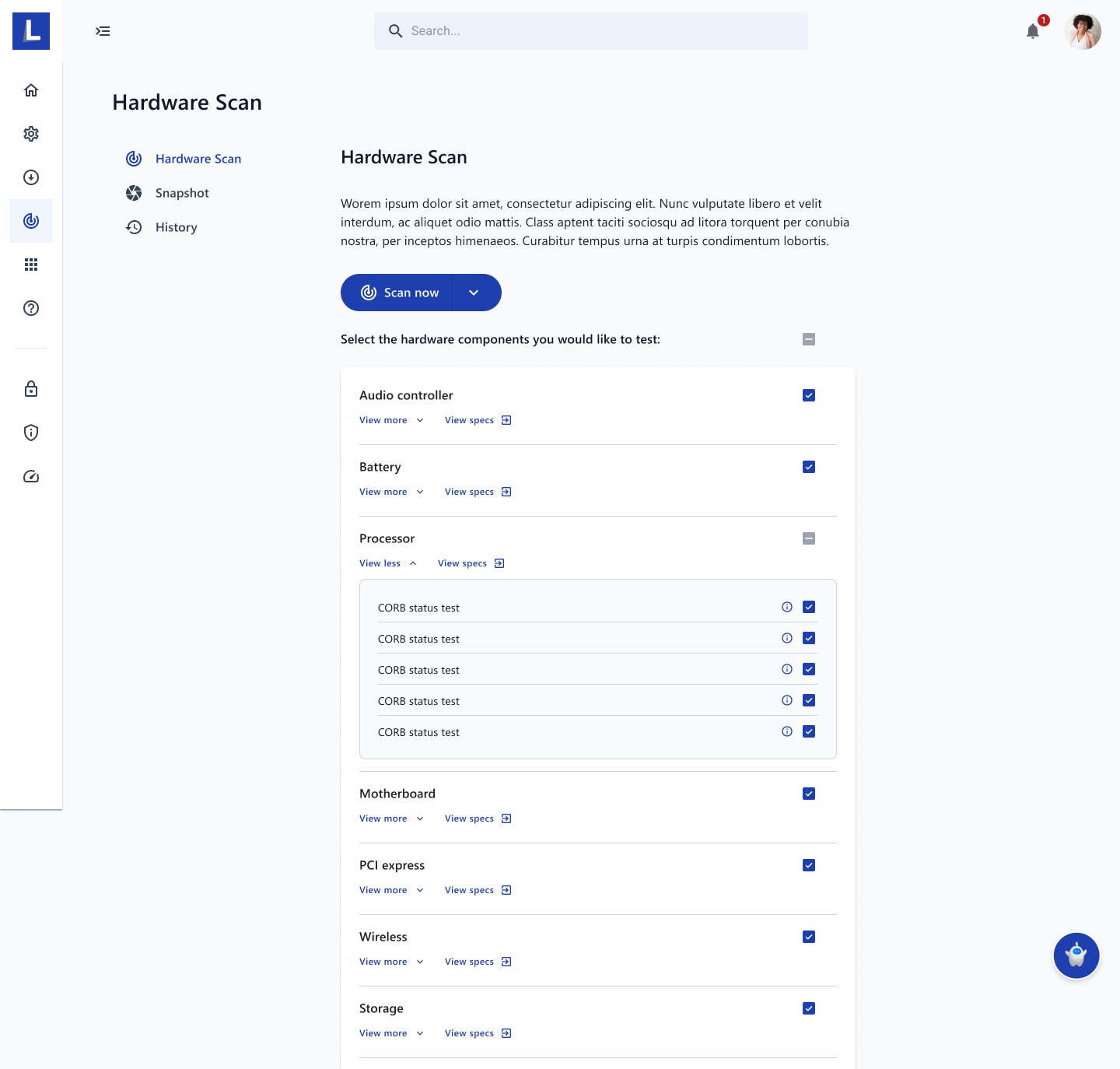Click info icon of second CORB status test
The image size is (1120, 1069).
[x=787, y=638]
